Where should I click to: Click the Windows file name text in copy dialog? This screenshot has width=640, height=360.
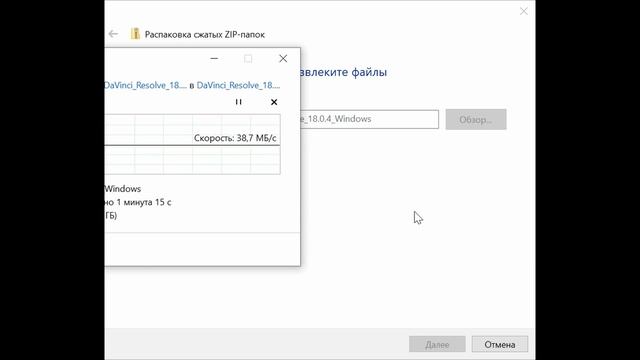(x=122, y=189)
